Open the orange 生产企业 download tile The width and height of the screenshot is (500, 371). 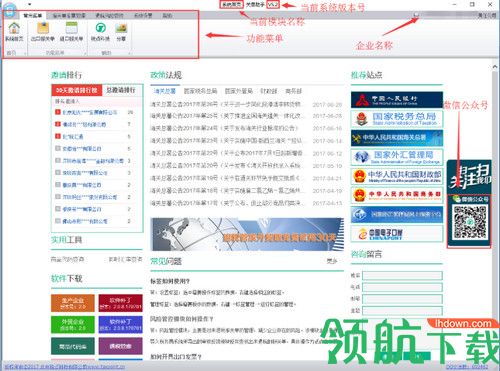(x=73, y=303)
